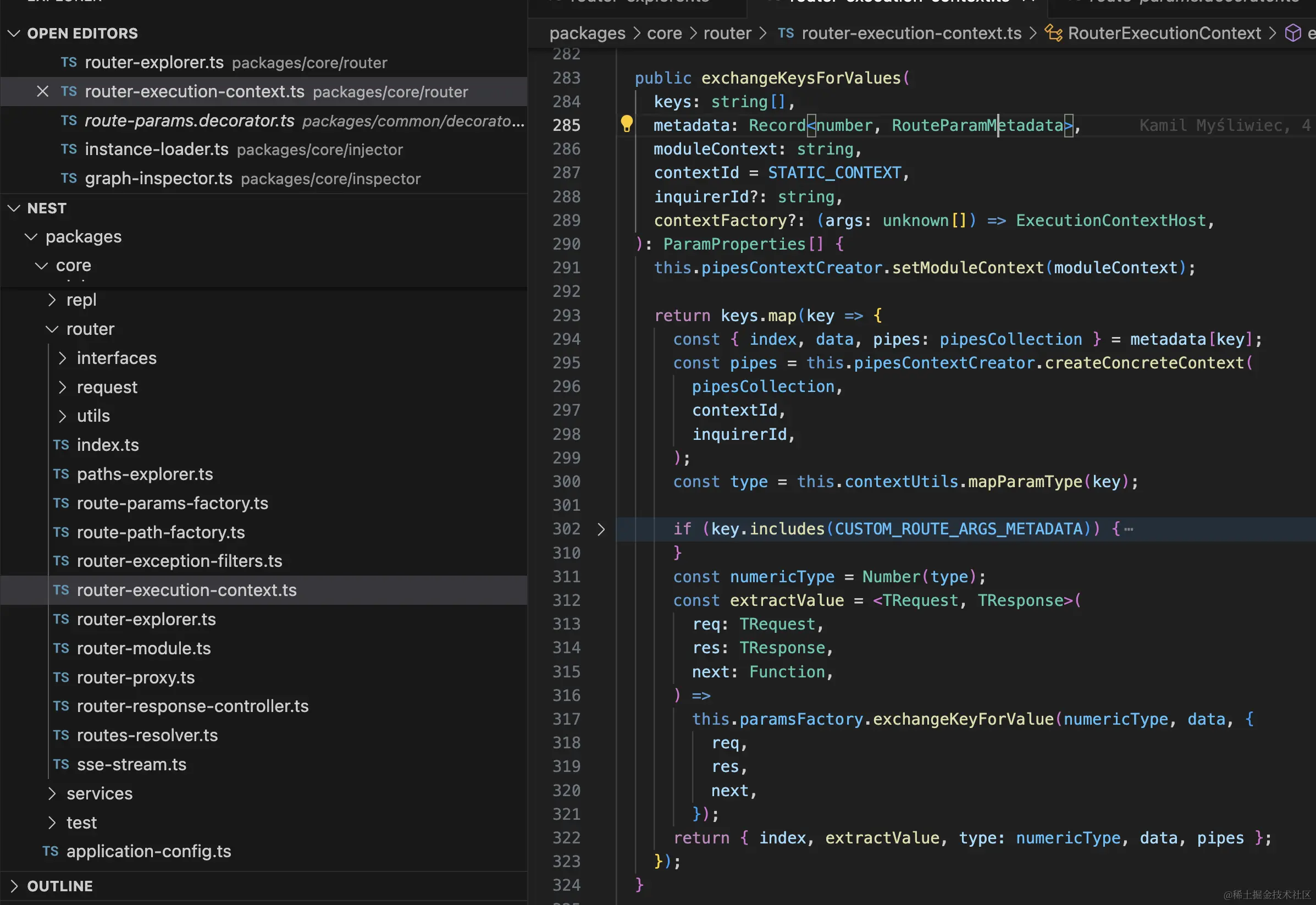Viewport: 1316px width, 905px height.
Task: Expand the request folder
Action: (x=62, y=387)
